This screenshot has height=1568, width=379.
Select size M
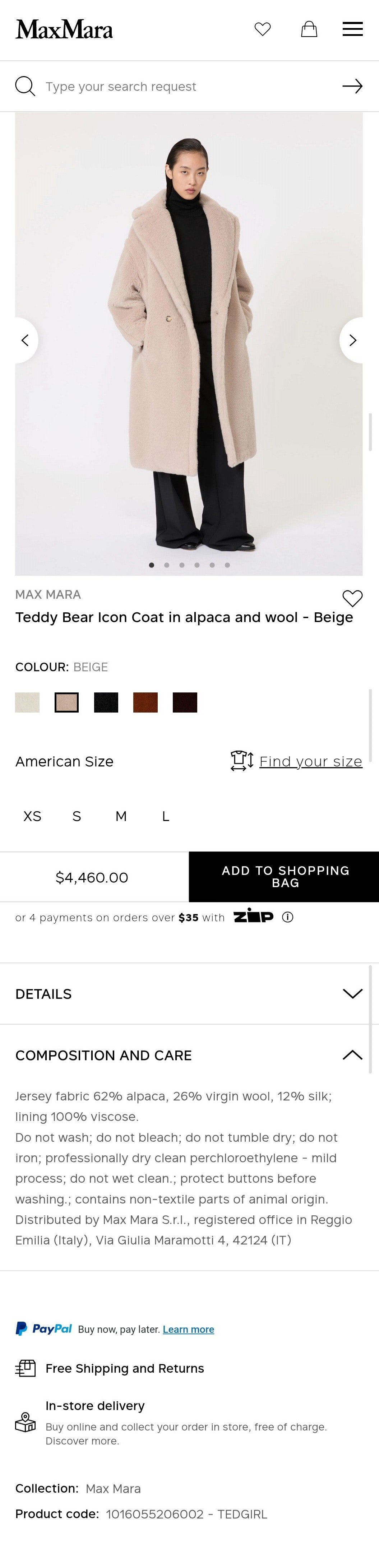(121, 816)
